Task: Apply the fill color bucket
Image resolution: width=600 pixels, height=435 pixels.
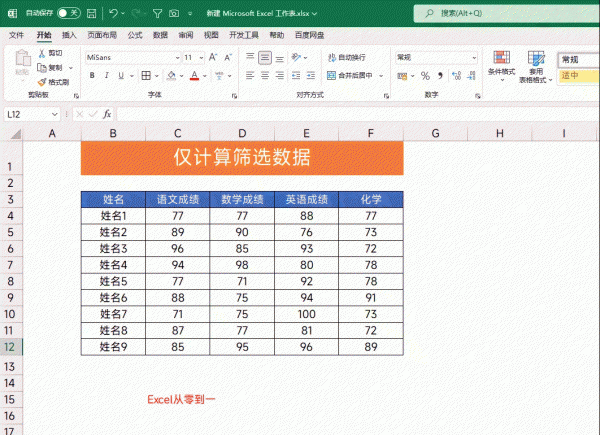Action: 171,76
